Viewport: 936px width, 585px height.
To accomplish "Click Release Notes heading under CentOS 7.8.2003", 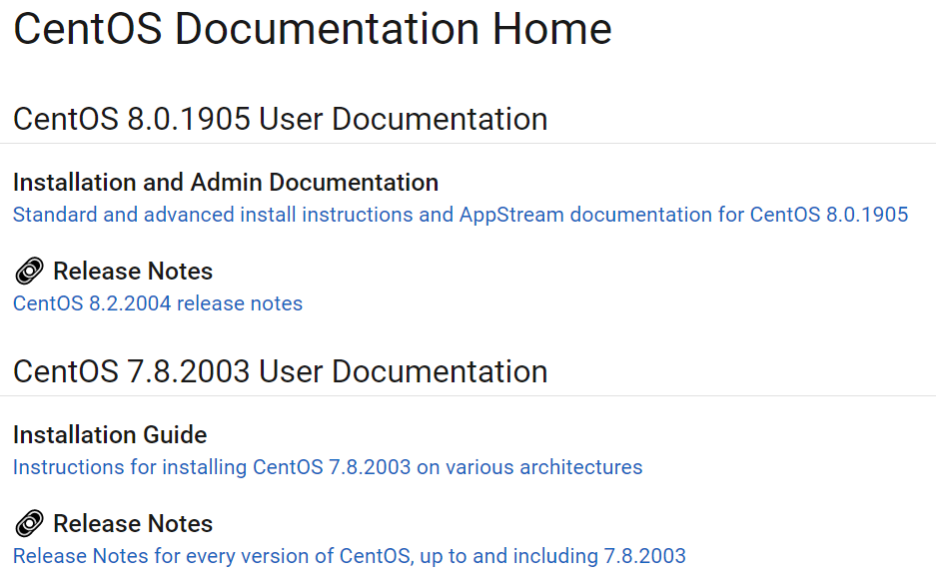I will point(133,524).
